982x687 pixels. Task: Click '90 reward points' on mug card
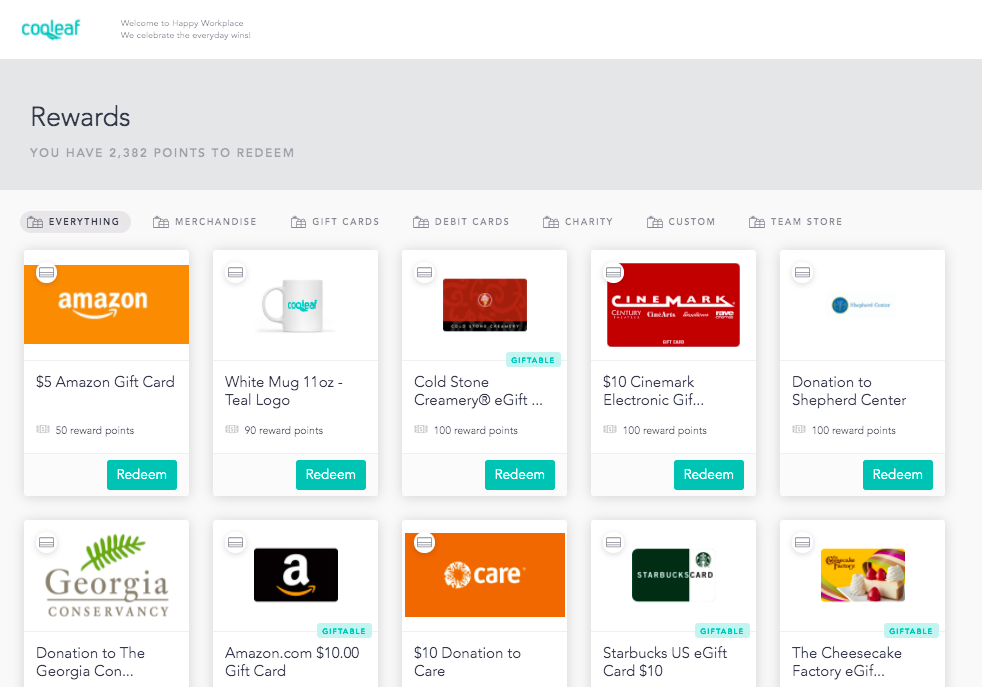[284, 430]
